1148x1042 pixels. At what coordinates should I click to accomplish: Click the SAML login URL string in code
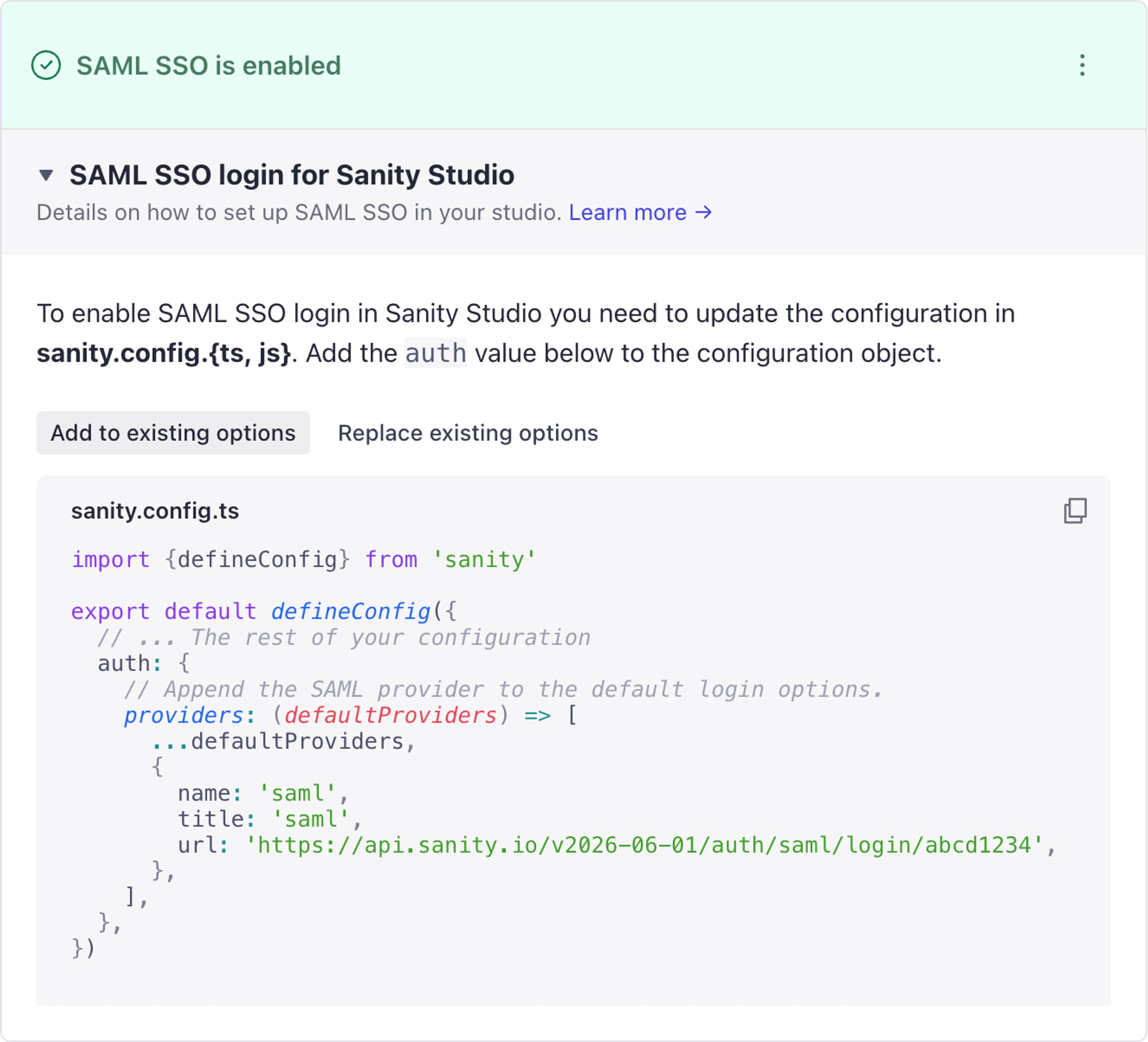point(645,846)
